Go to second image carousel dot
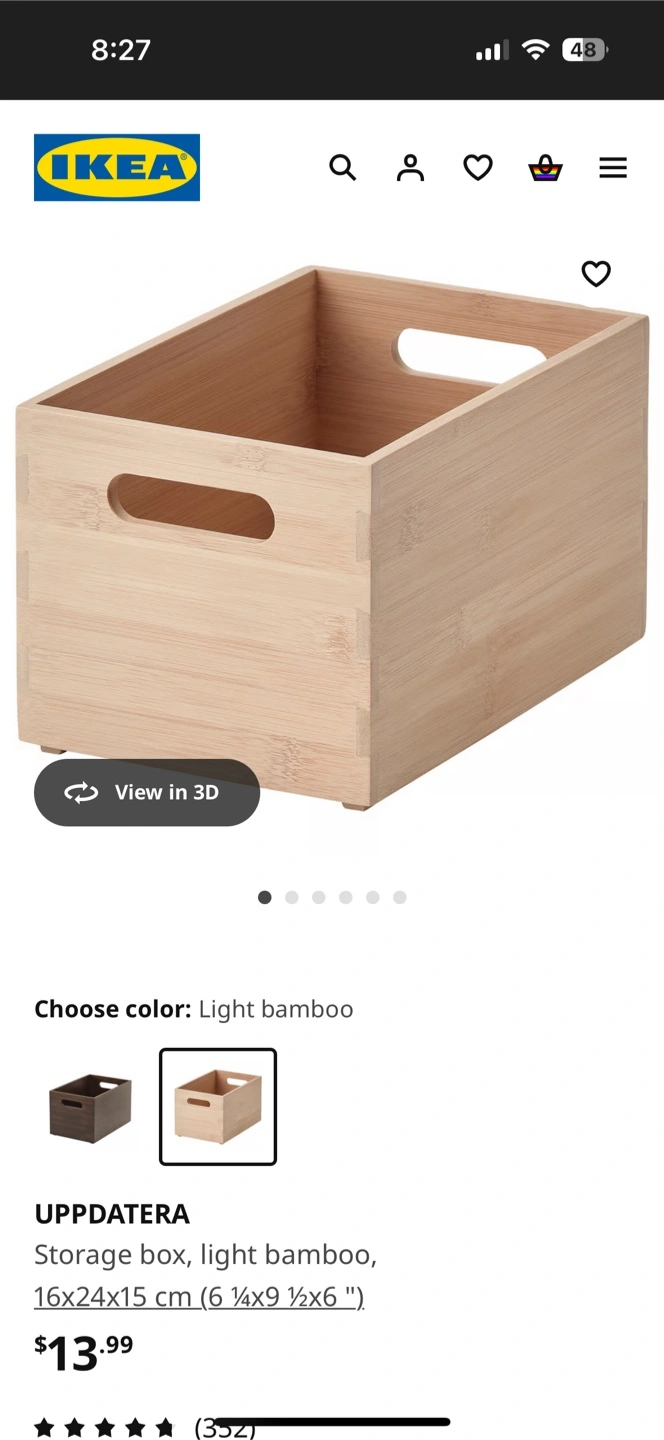 click(x=292, y=897)
